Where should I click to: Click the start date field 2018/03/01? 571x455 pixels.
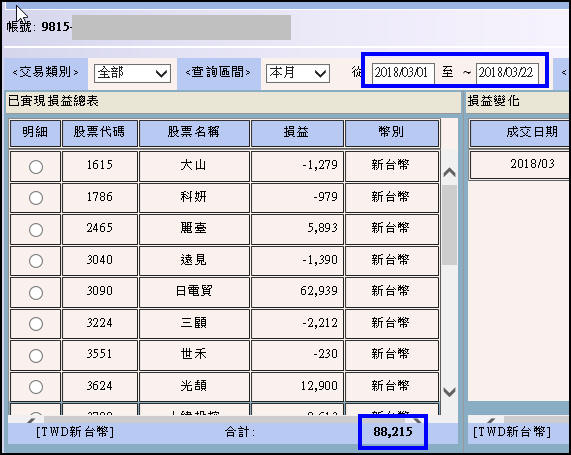tap(403, 73)
